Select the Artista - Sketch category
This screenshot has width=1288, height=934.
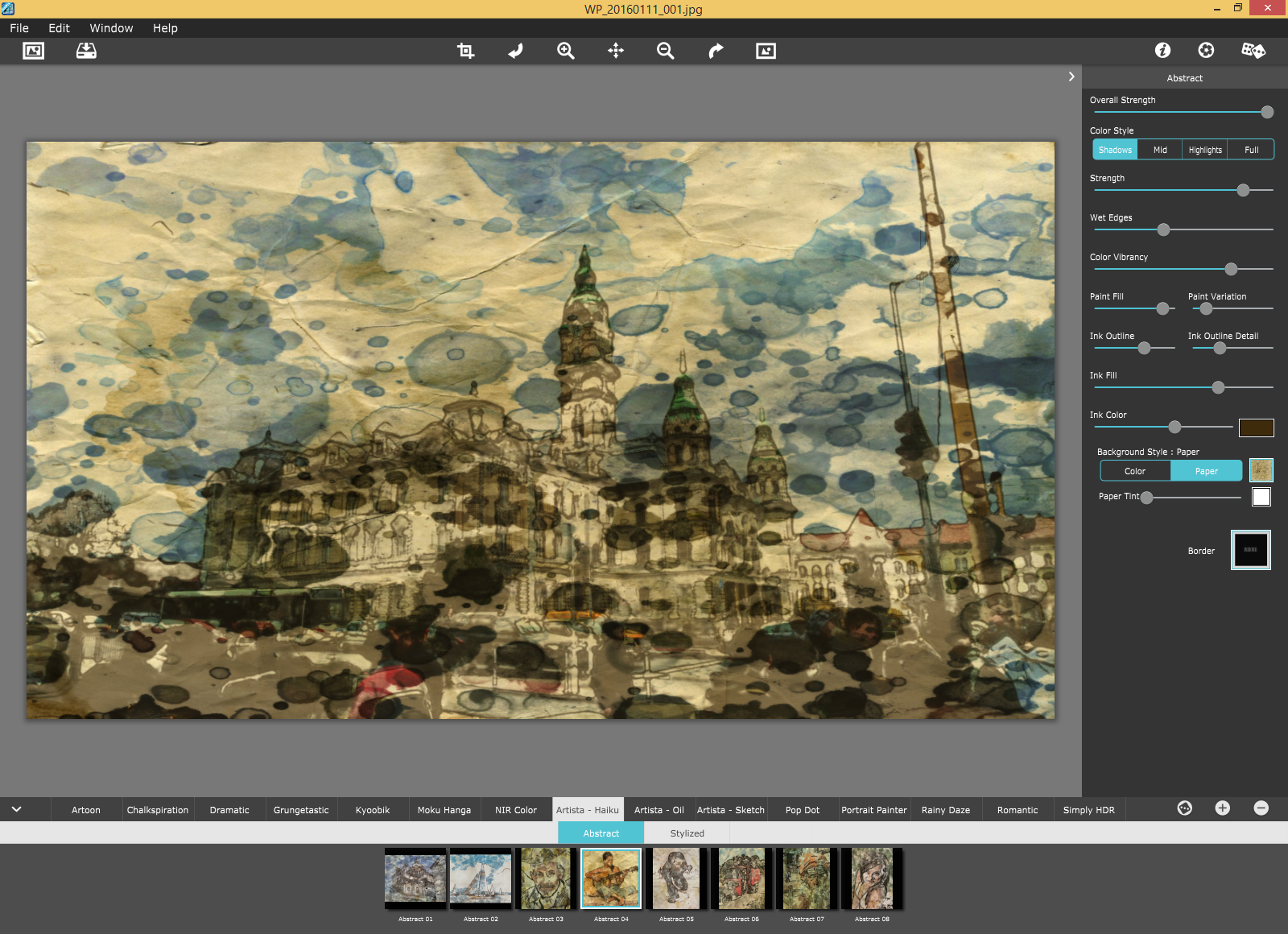tap(731, 810)
